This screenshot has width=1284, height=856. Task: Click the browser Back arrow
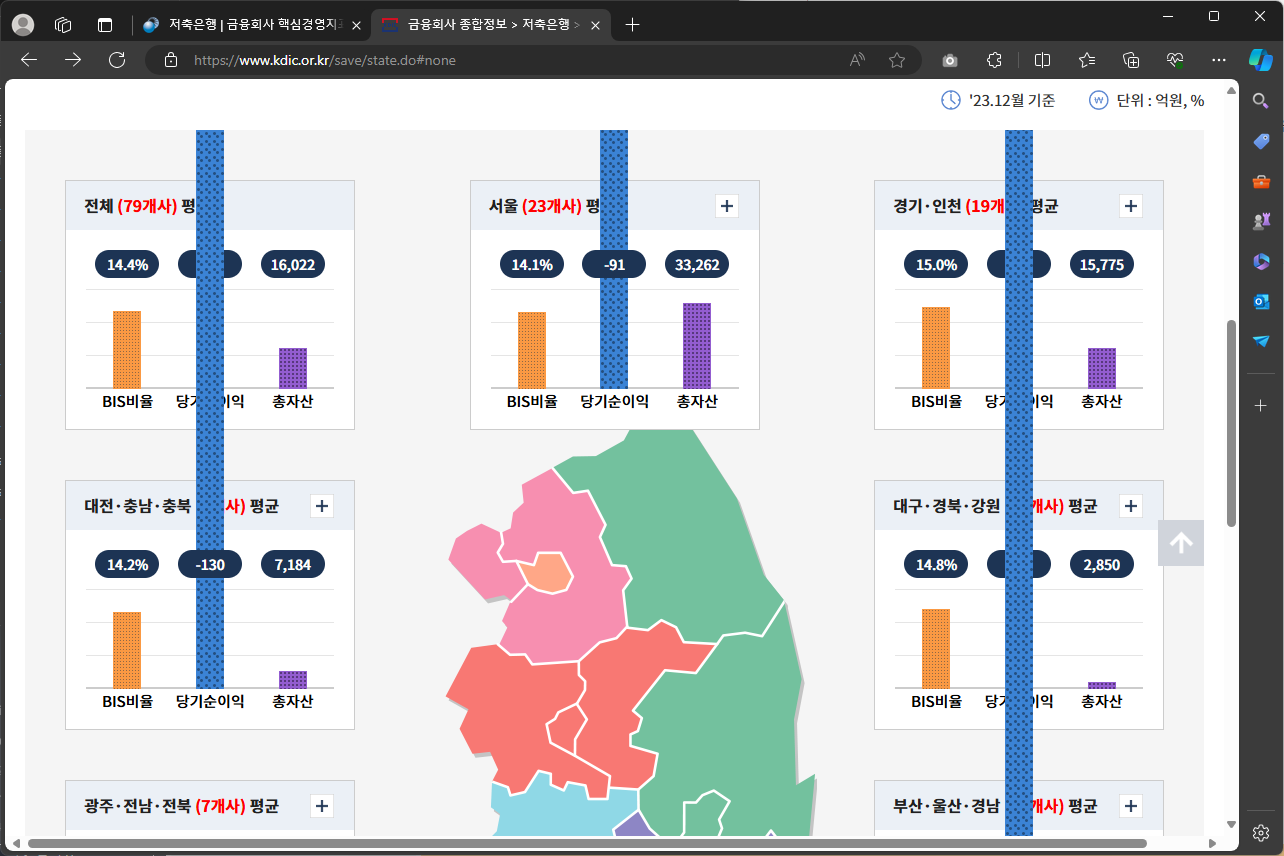point(29,60)
